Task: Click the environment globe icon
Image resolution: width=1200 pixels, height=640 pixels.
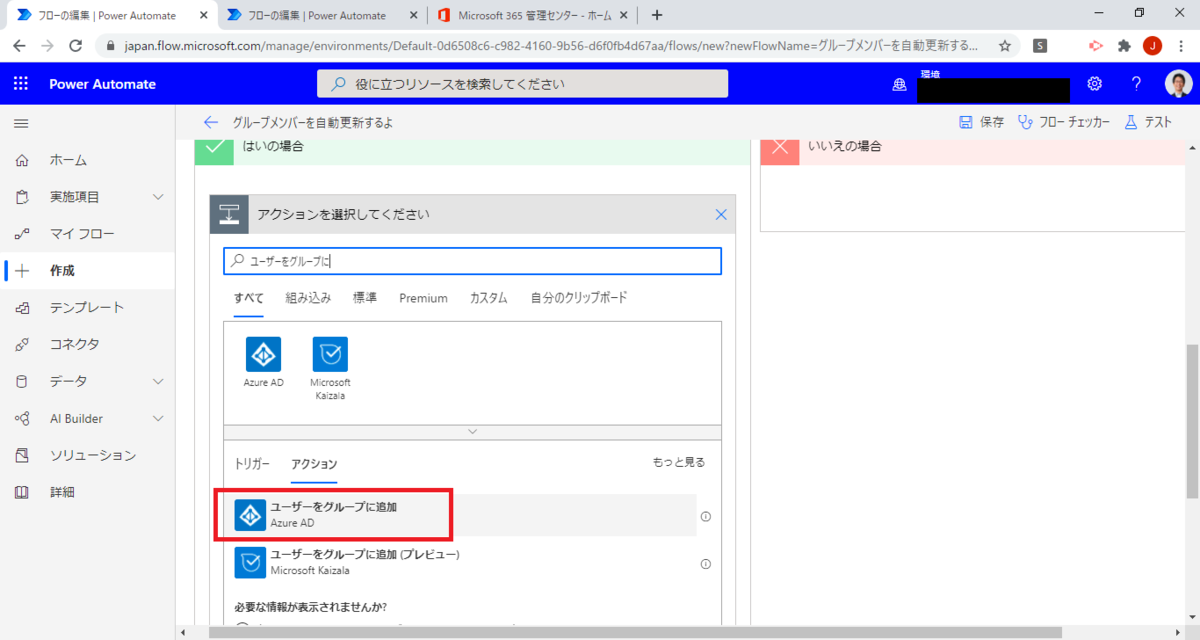Action: coord(899,85)
